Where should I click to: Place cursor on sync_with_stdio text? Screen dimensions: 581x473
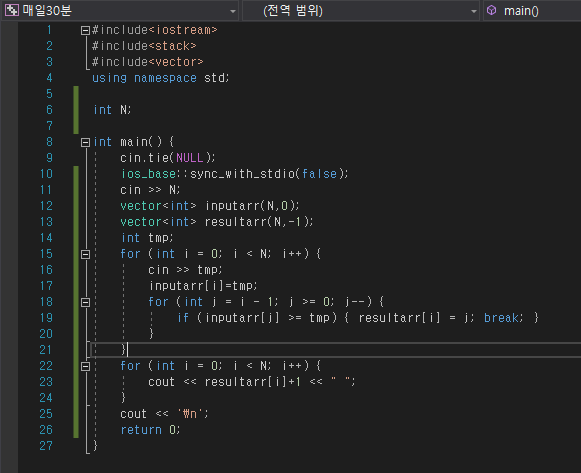pyautogui.click(x=242, y=174)
